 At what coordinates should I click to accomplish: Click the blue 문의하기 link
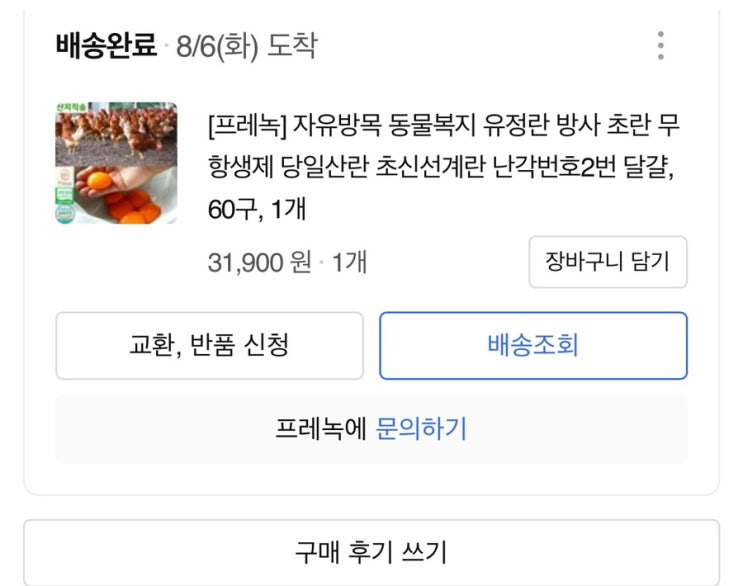point(421,429)
